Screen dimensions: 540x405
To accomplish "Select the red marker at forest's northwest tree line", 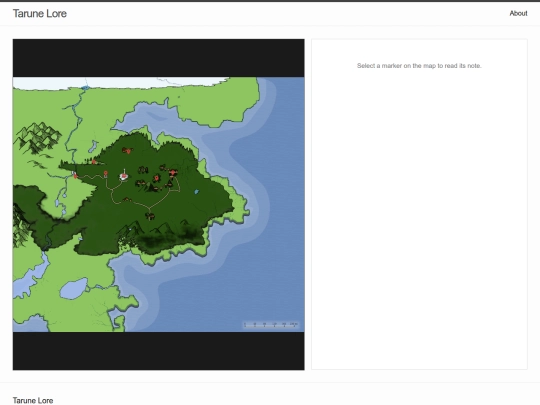I will tap(94, 162).
